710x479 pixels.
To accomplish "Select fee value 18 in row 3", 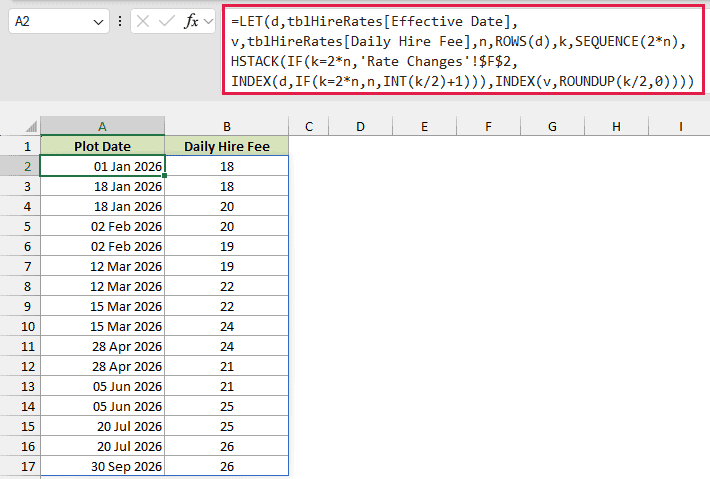I will (226, 186).
